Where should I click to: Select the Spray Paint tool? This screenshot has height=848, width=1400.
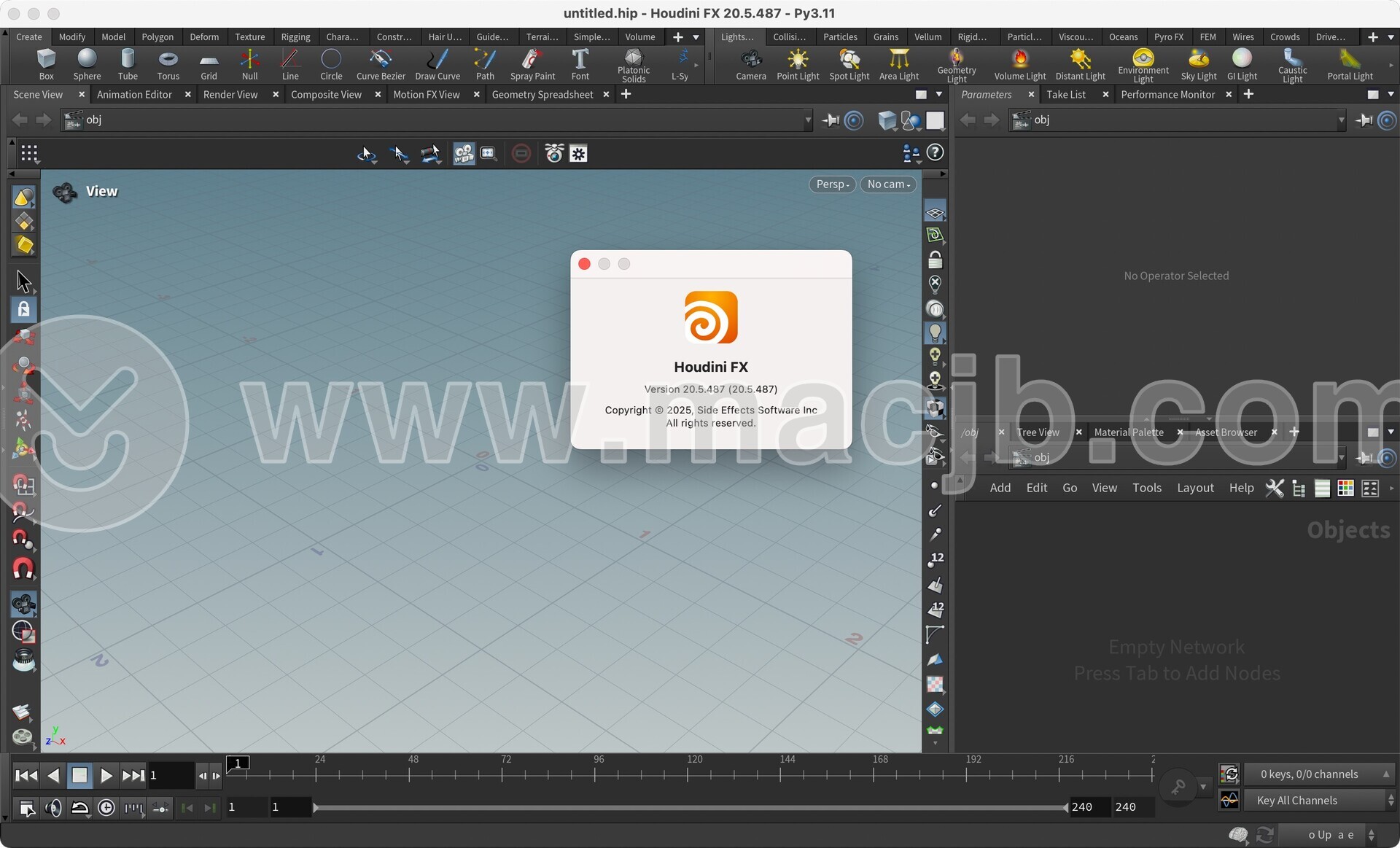coord(532,64)
